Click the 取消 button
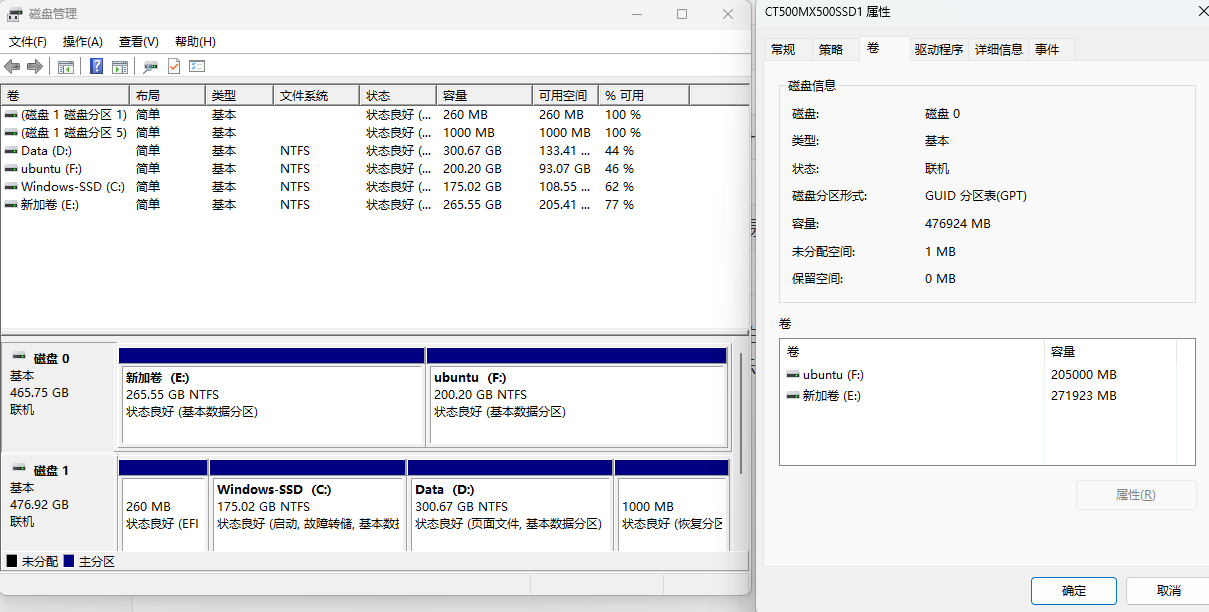 click(1168, 591)
